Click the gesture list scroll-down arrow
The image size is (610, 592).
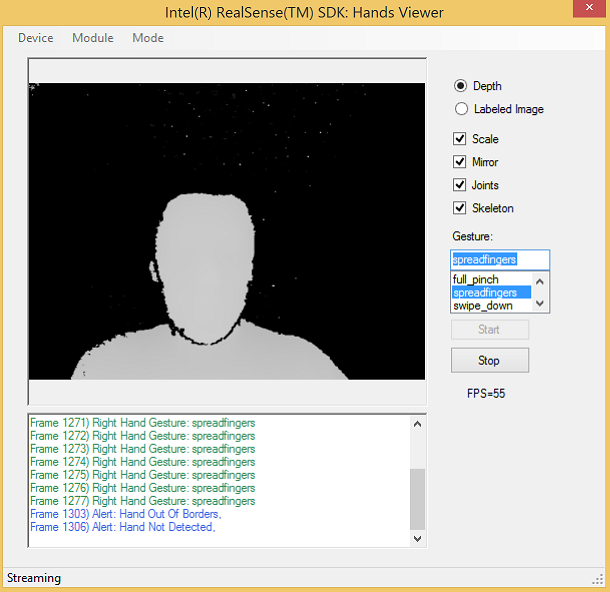tap(541, 304)
